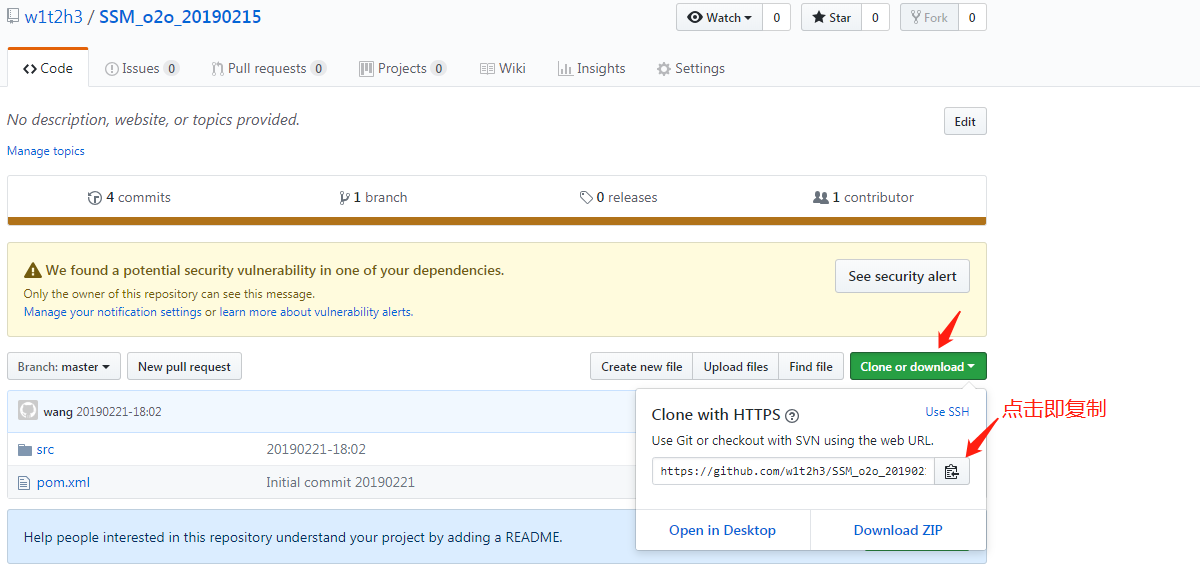Click Download ZIP
Viewport: 1200px width, 570px height.
tap(898, 530)
